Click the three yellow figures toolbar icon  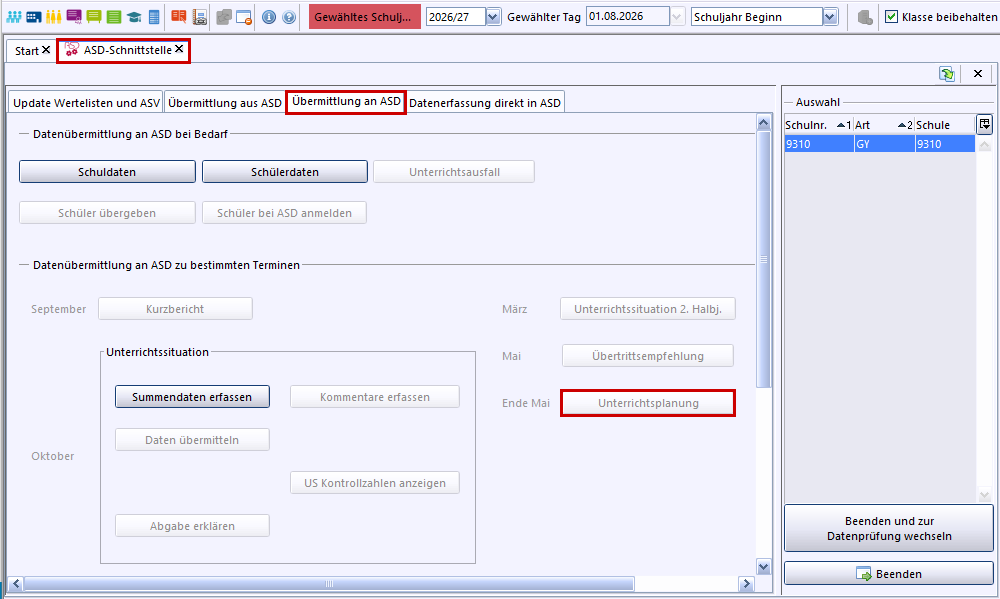(x=54, y=17)
